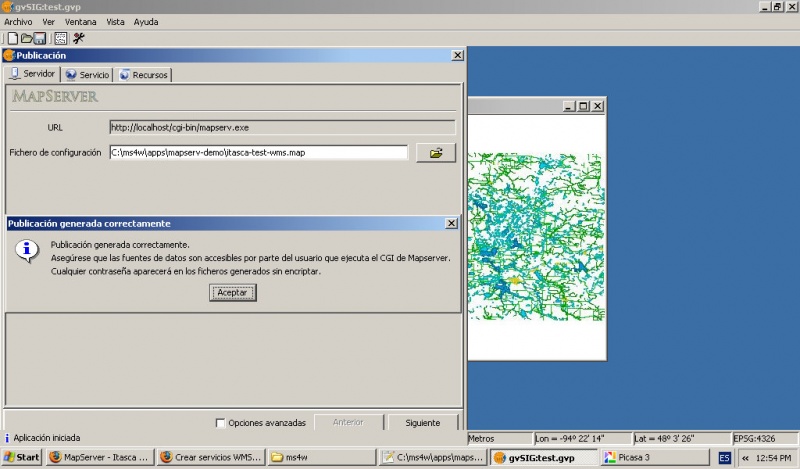Browse for configuration file folder button

(x=435, y=153)
